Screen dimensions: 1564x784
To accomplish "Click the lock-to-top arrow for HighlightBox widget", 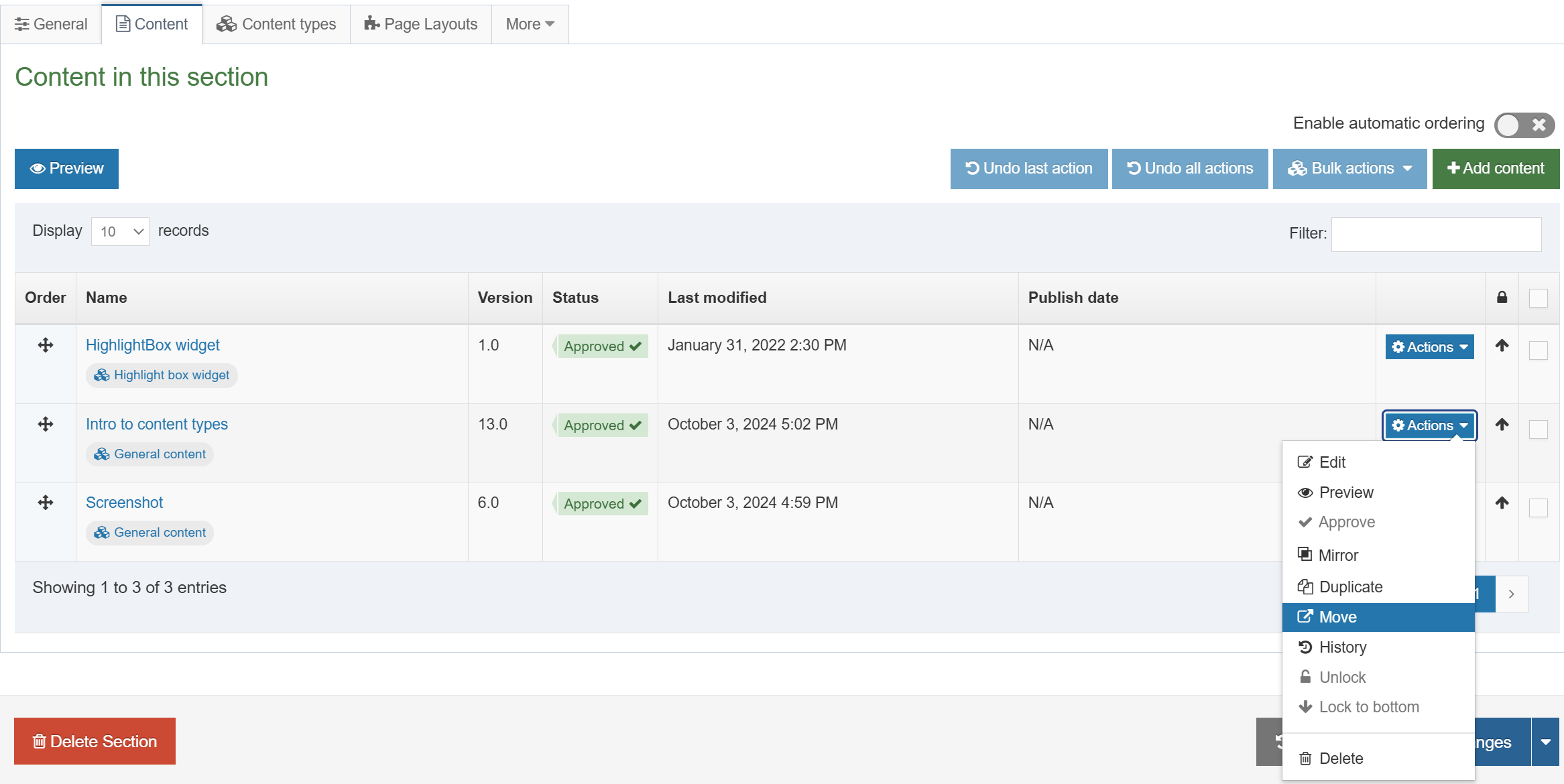I will 1502,346.
